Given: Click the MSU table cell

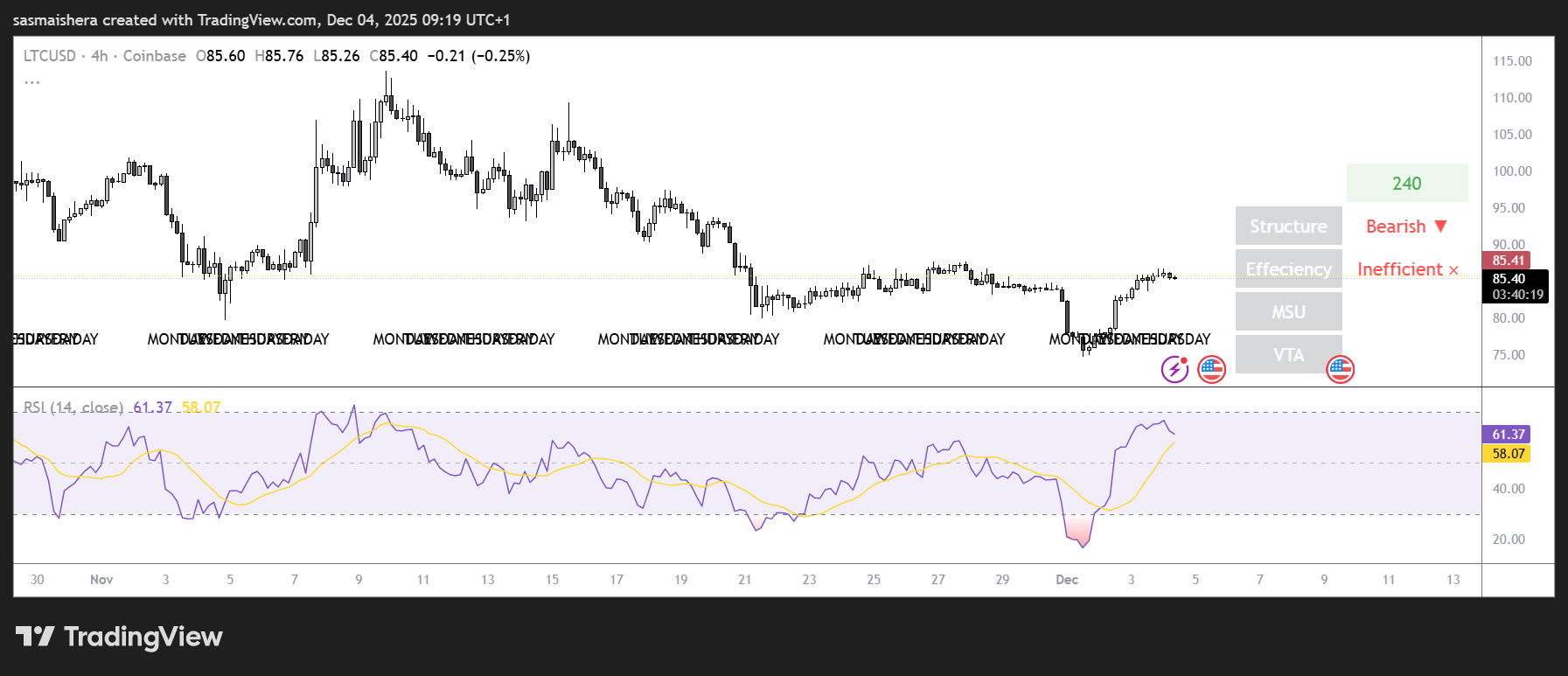Looking at the screenshot, I should [x=1288, y=312].
